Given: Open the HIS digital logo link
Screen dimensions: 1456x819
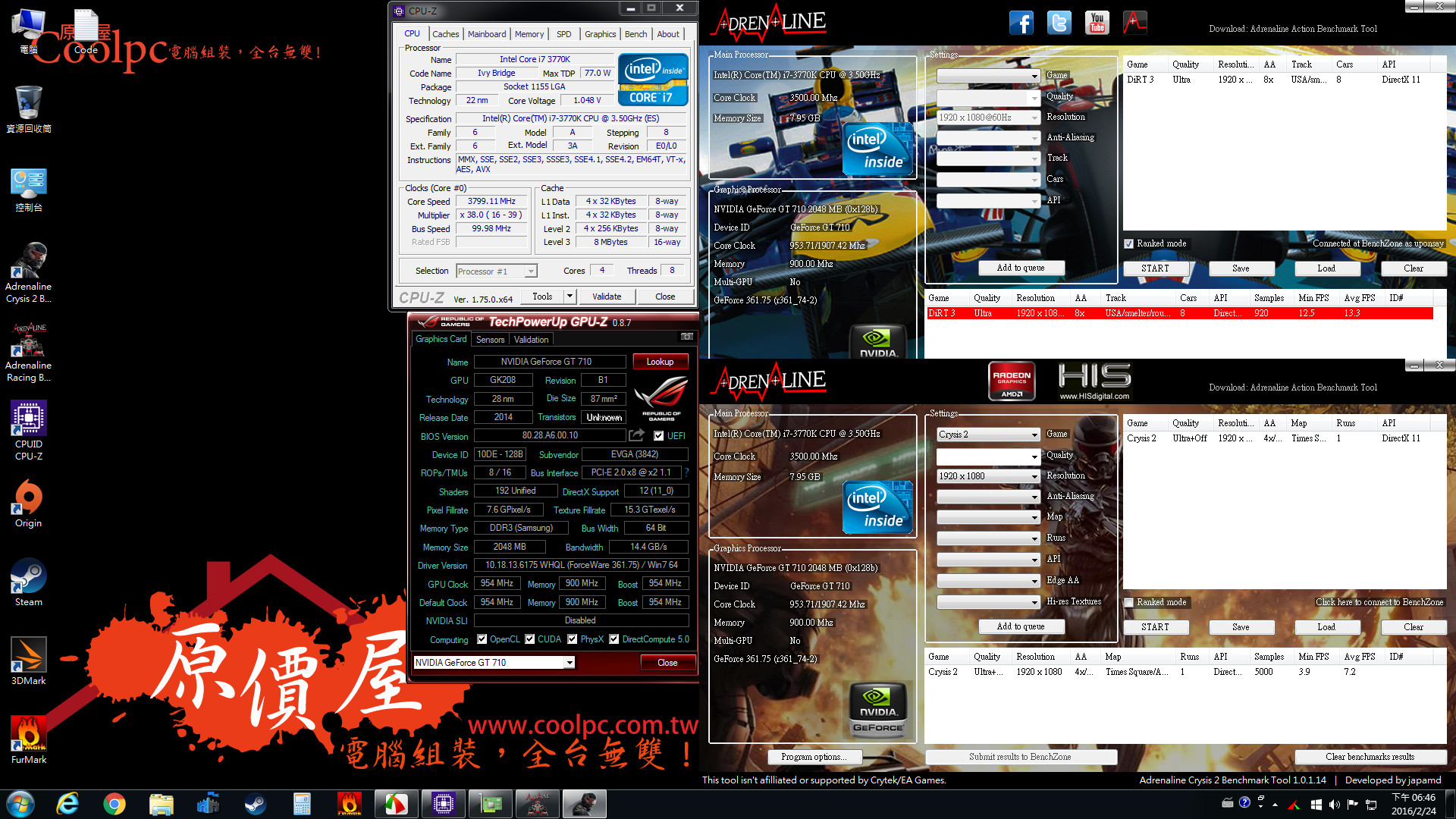Looking at the screenshot, I should 1094,381.
